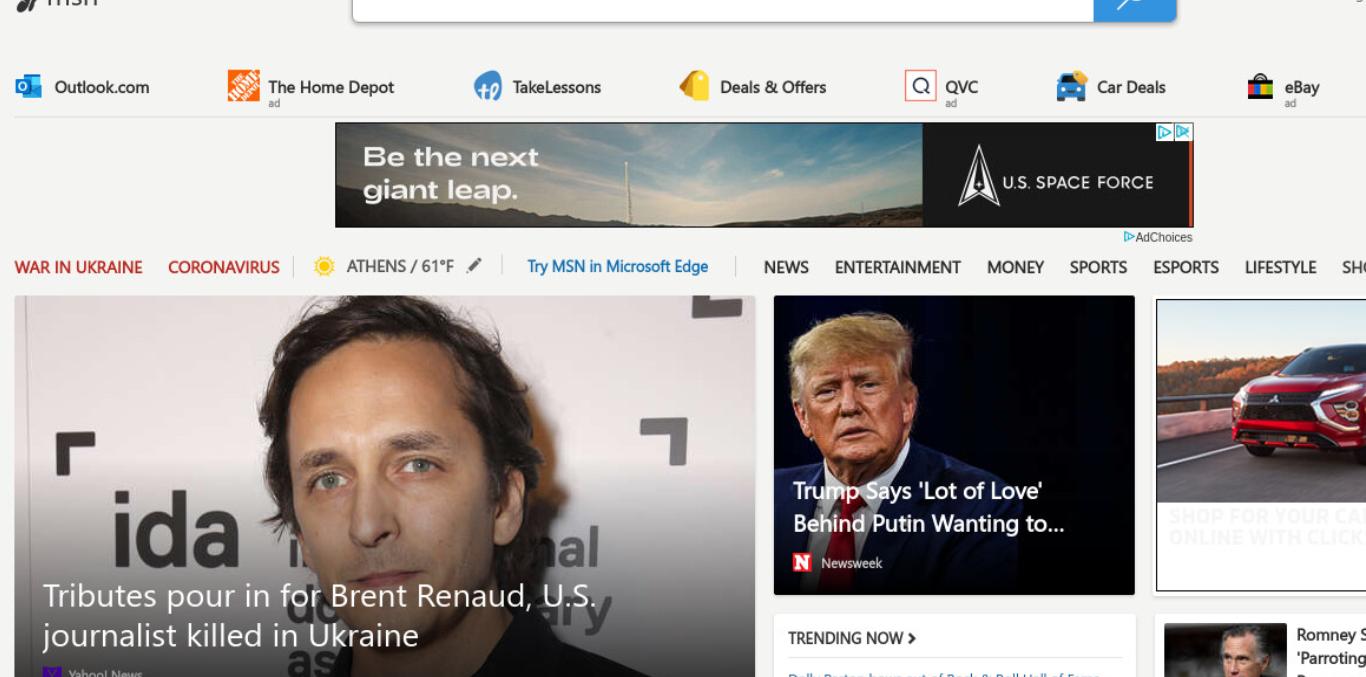Screen dimensions: 1366x677
Task: Click The Home Depot logo icon
Action: tap(243, 86)
